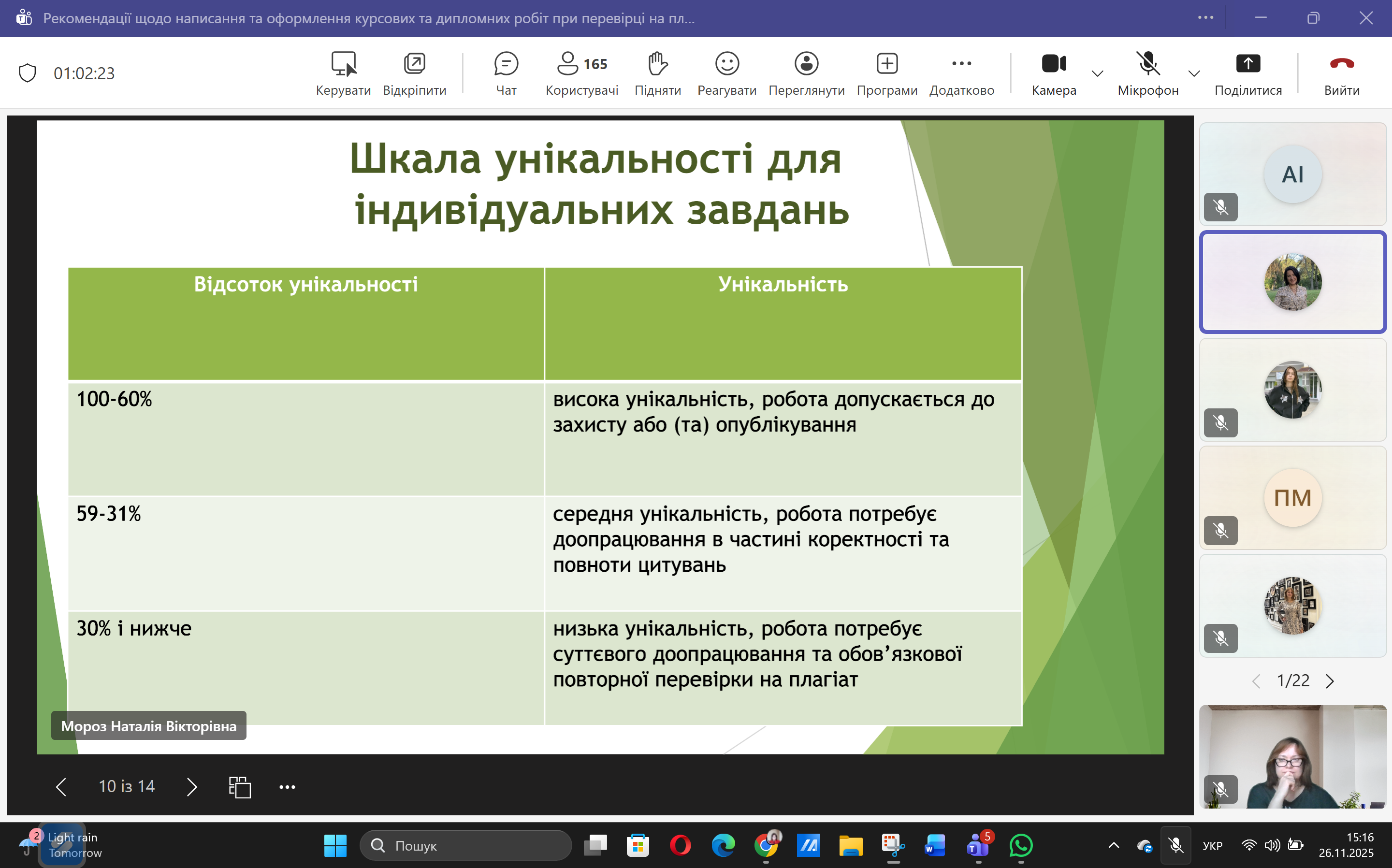Image resolution: width=1392 pixels, height=868 pixels.
Task: Unmute the Мікрофон microphone
Action: (1147, 73)
